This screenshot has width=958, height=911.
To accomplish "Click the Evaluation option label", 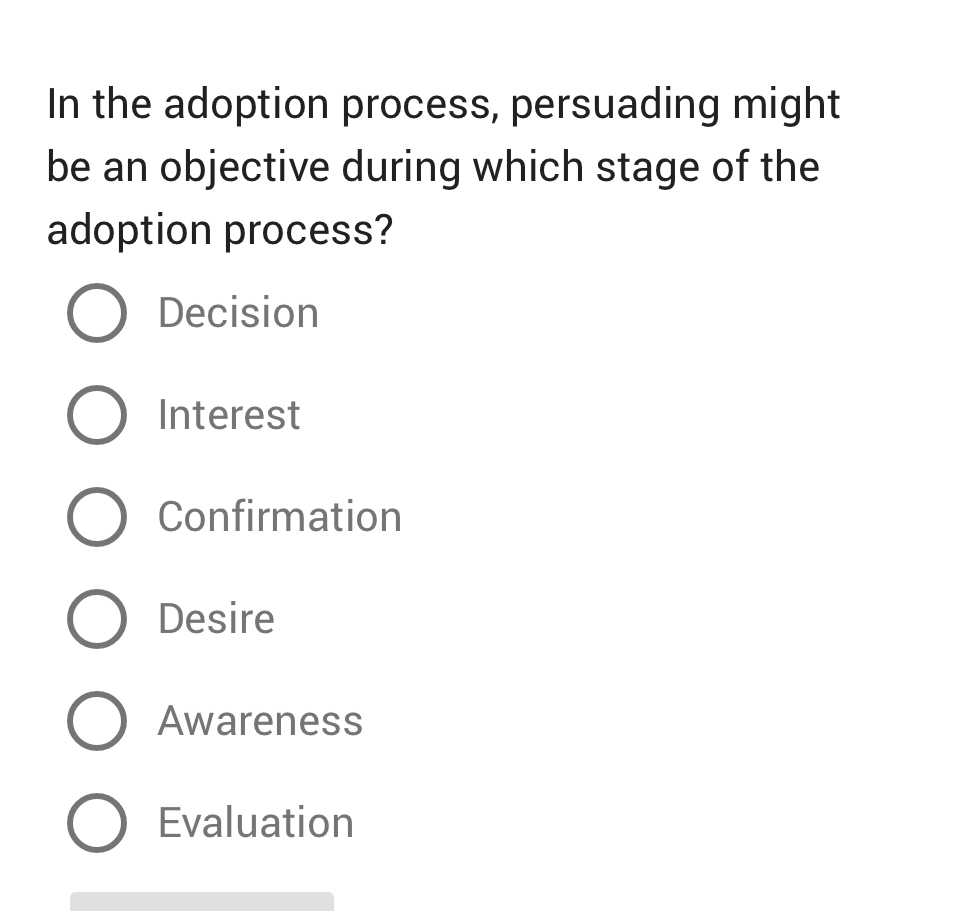I will click(255, 823).
